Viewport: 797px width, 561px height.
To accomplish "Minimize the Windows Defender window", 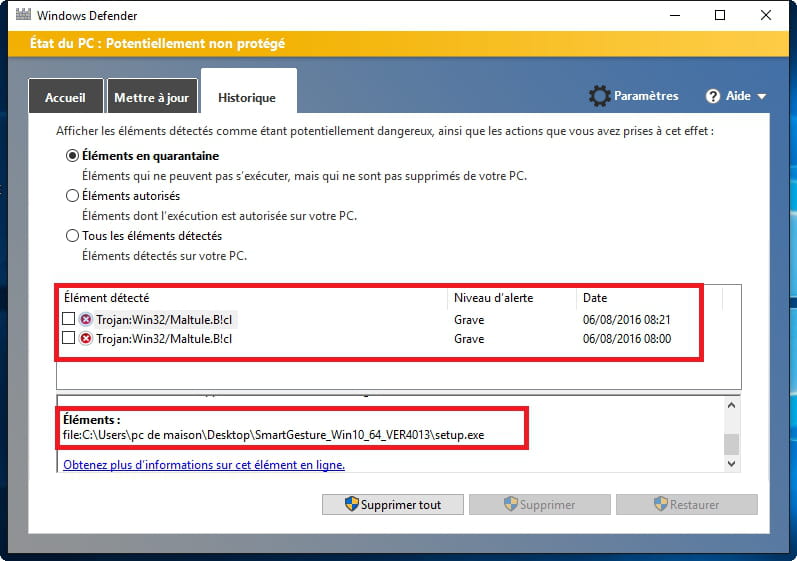I will [675, 15].
